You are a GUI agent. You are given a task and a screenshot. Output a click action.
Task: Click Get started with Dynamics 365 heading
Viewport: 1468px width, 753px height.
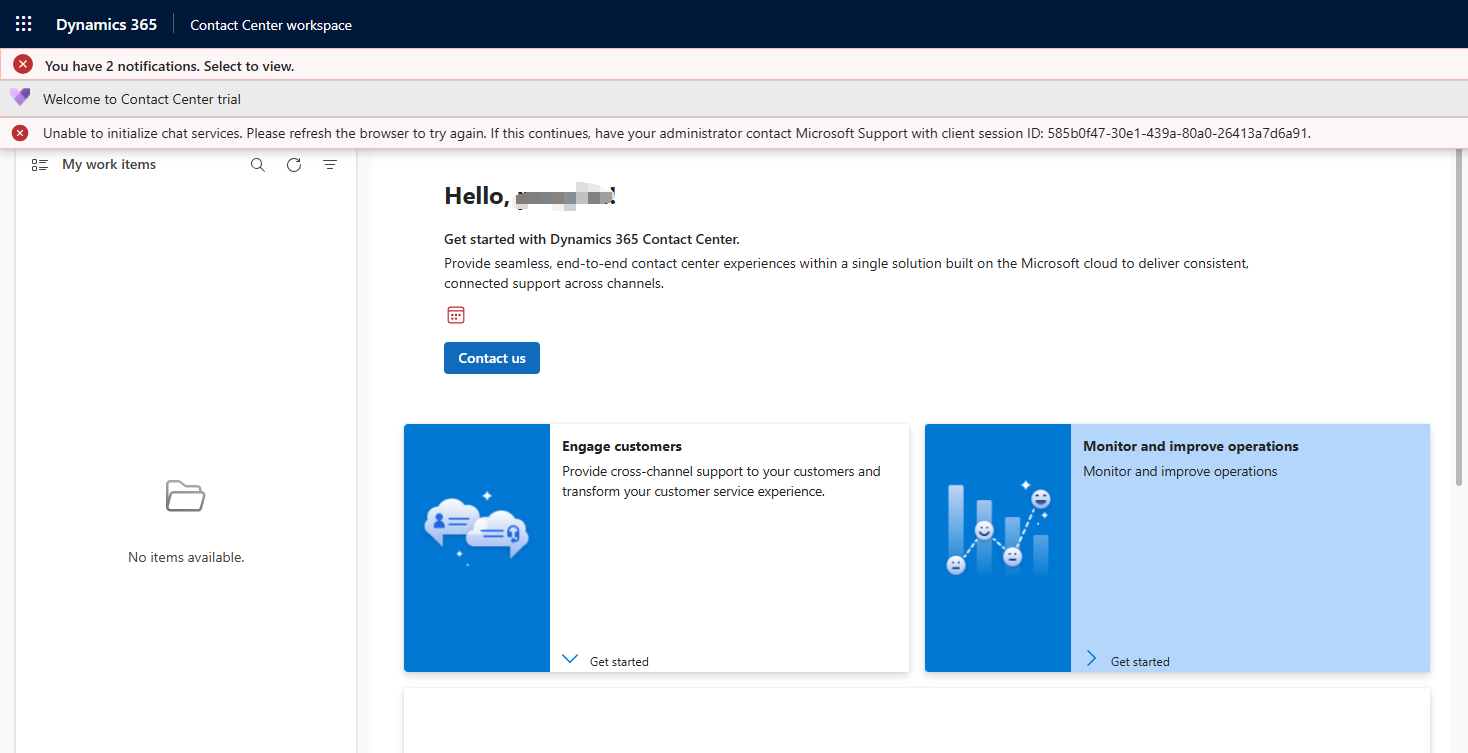point(592,239)
